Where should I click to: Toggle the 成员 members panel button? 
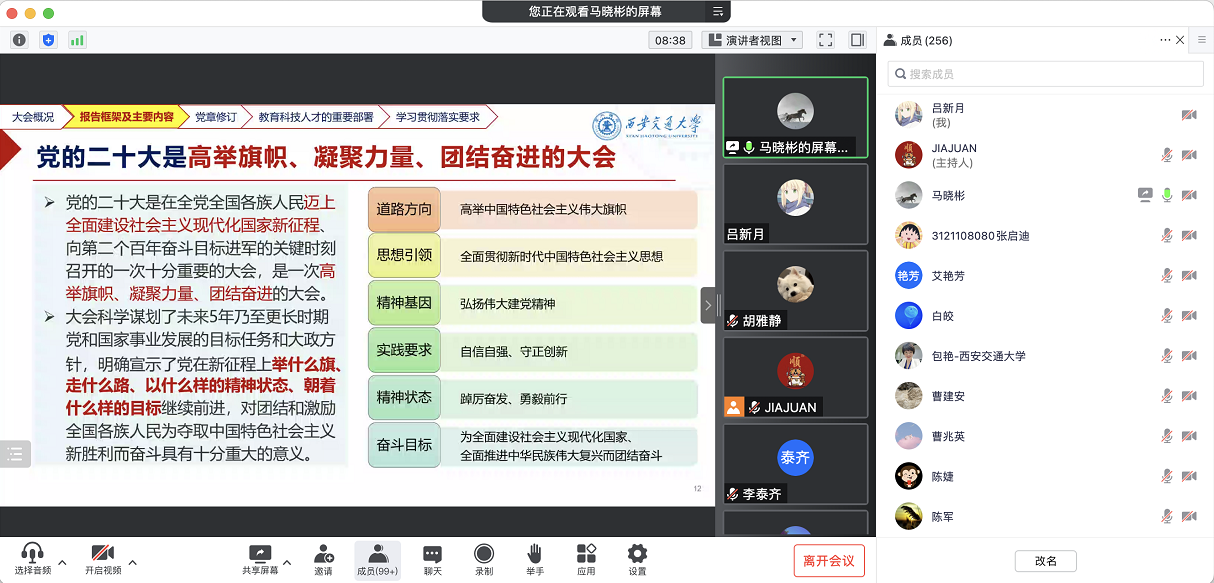pyautogui.click(x=377, y=559)
